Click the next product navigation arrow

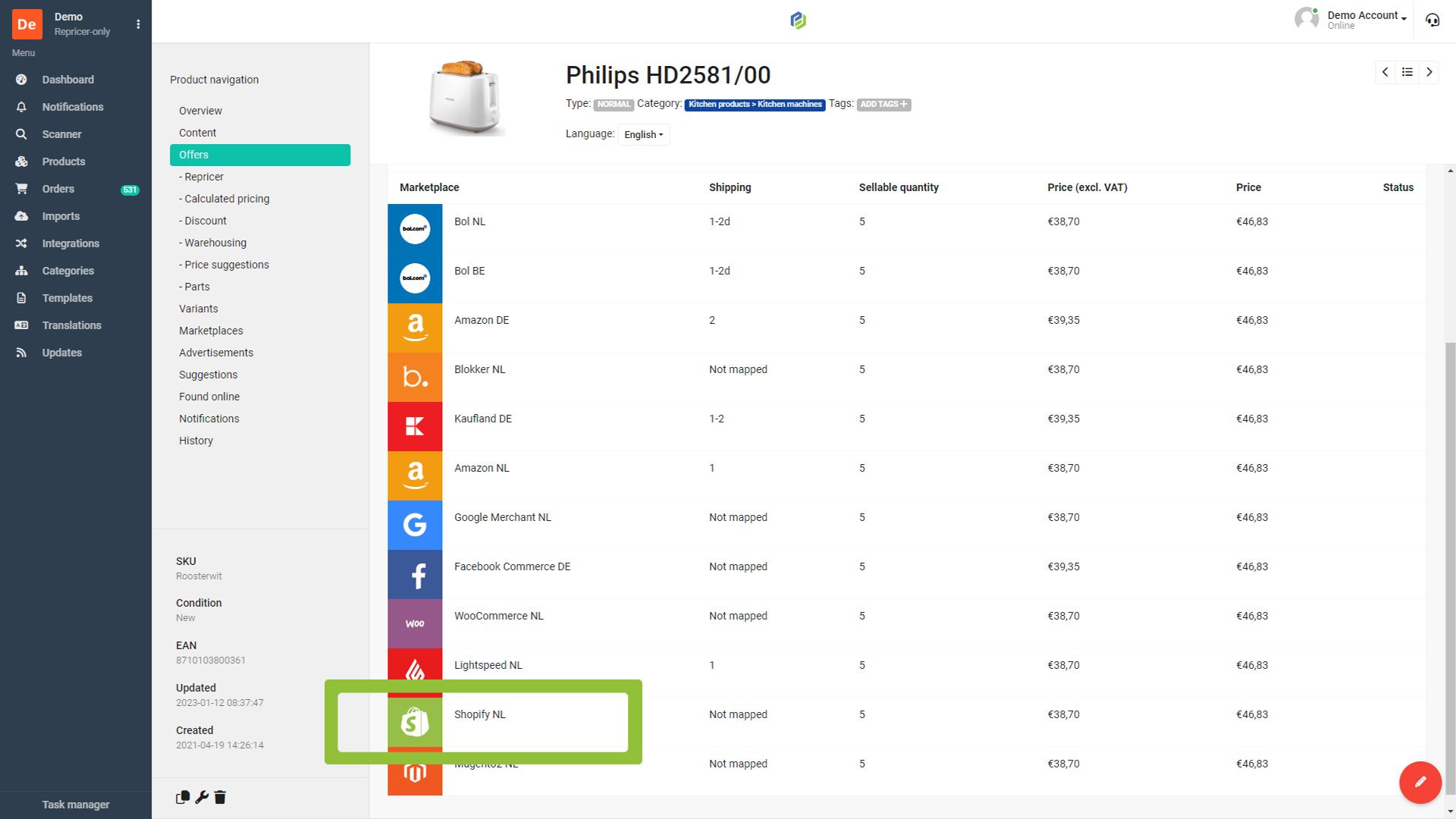tap(1429, 71)
